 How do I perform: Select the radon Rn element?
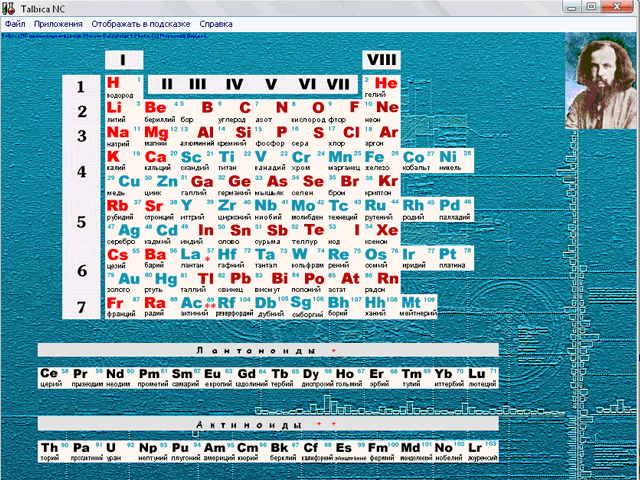[381, 282]
